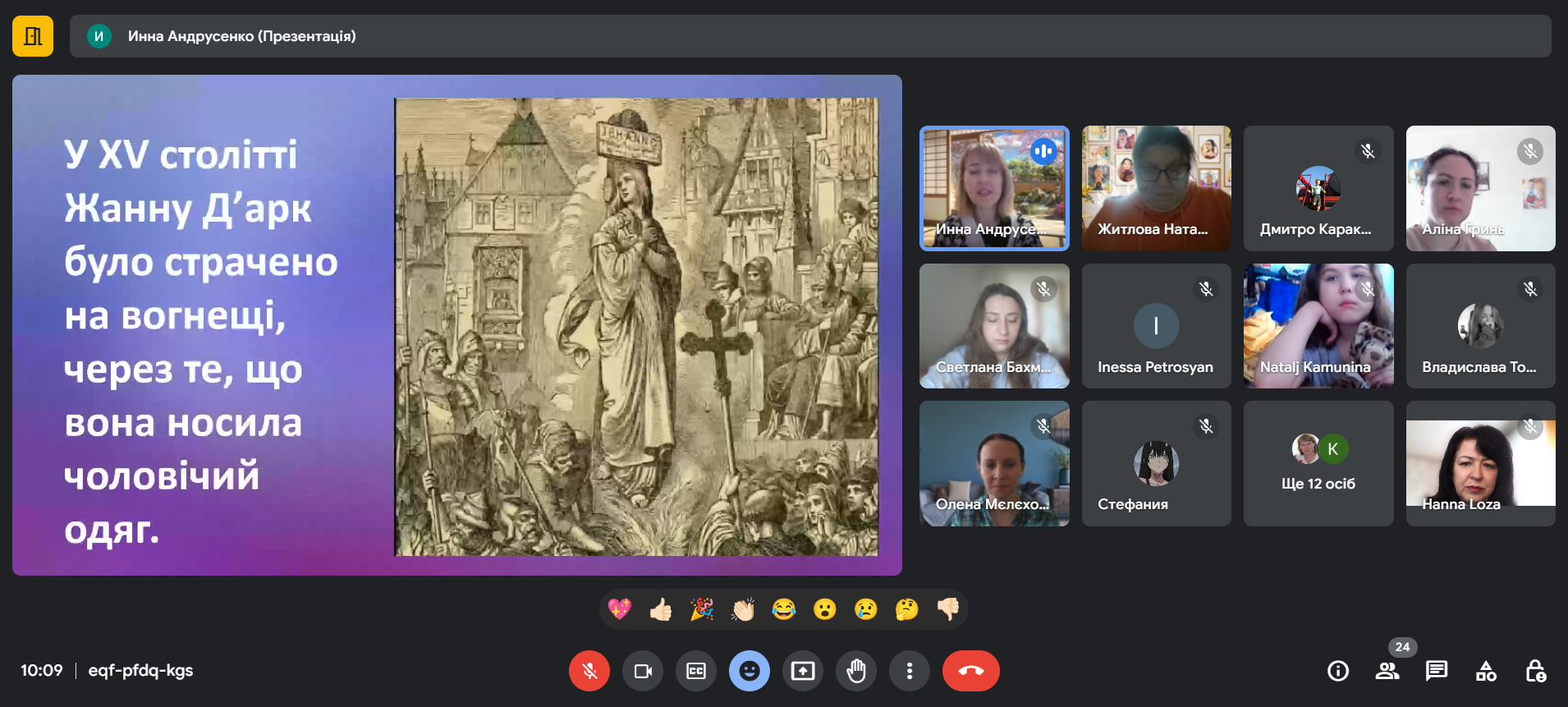Click the Joan of Arc presentation slide
The height and width of the screenshot is (707, 1568).
pos(456,325)
